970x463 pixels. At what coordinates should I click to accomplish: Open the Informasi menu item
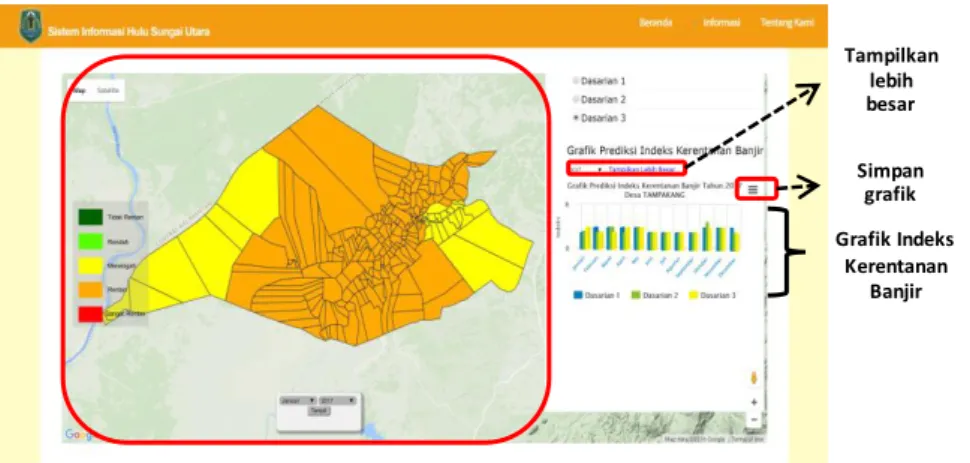tap(721, 22)
